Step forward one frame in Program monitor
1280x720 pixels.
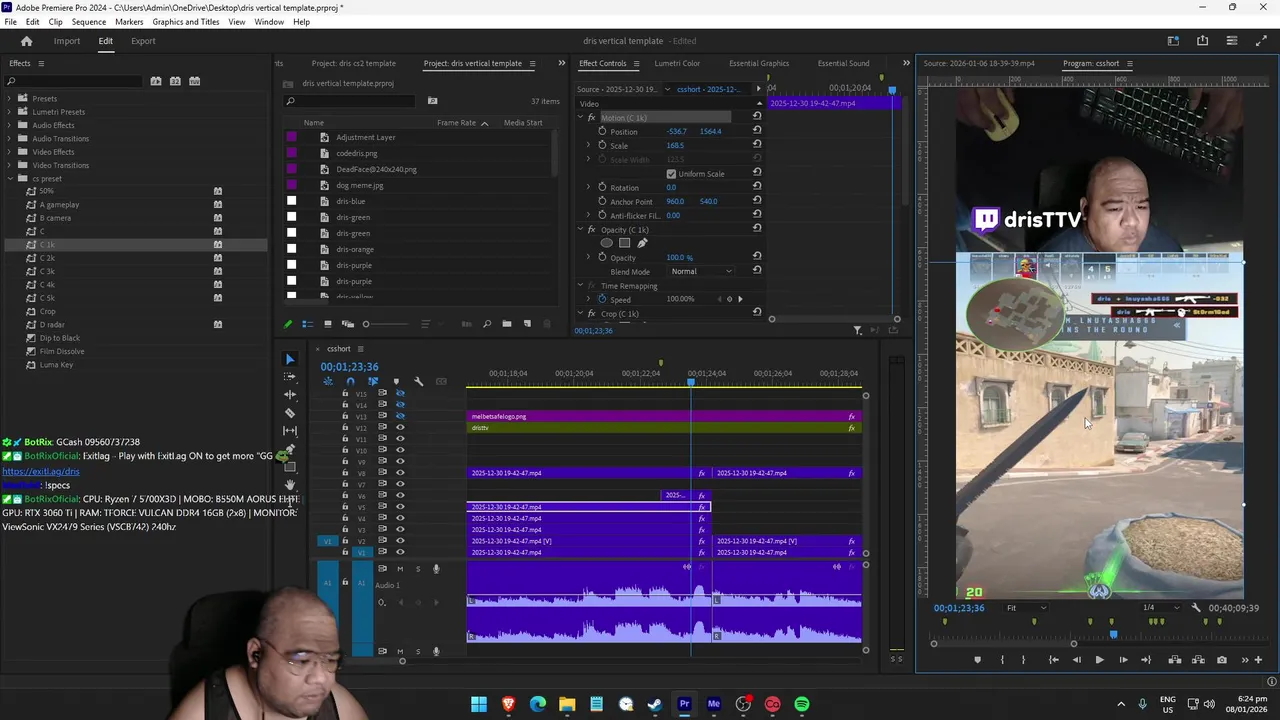(1123, 660)
